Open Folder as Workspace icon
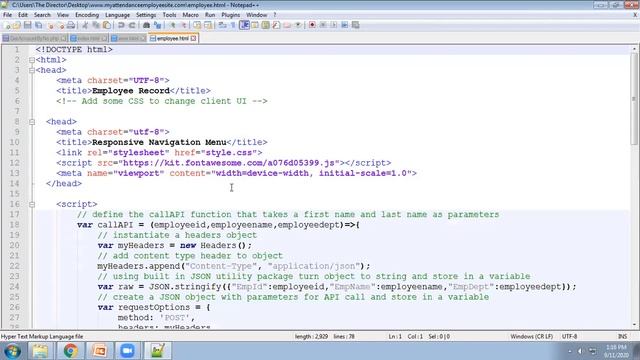This screenshot has height=360, width=640. tap(287, 25)
